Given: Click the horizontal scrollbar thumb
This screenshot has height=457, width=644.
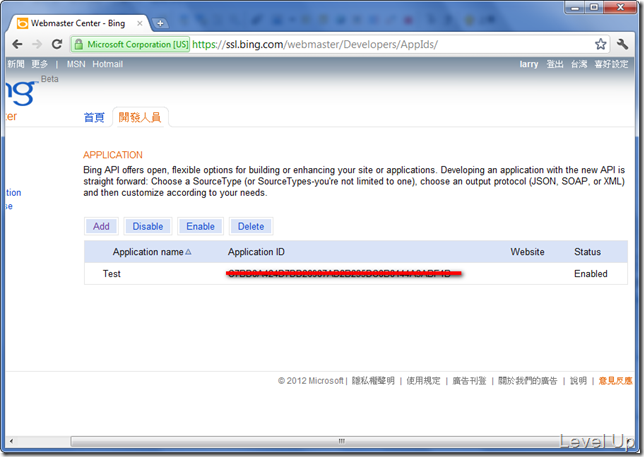Looking at the screenshot, I should (x=341, y=441).
